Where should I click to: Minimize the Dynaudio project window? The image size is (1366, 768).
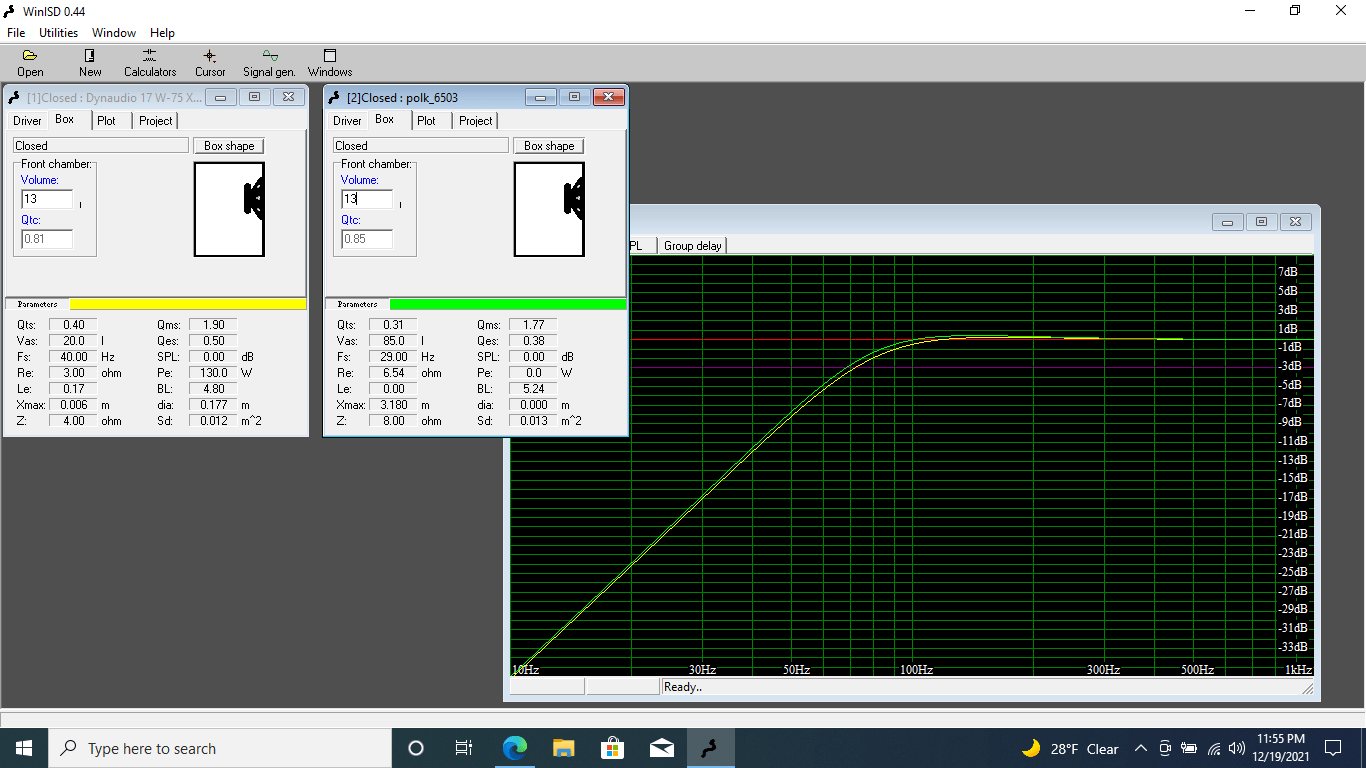222,97
